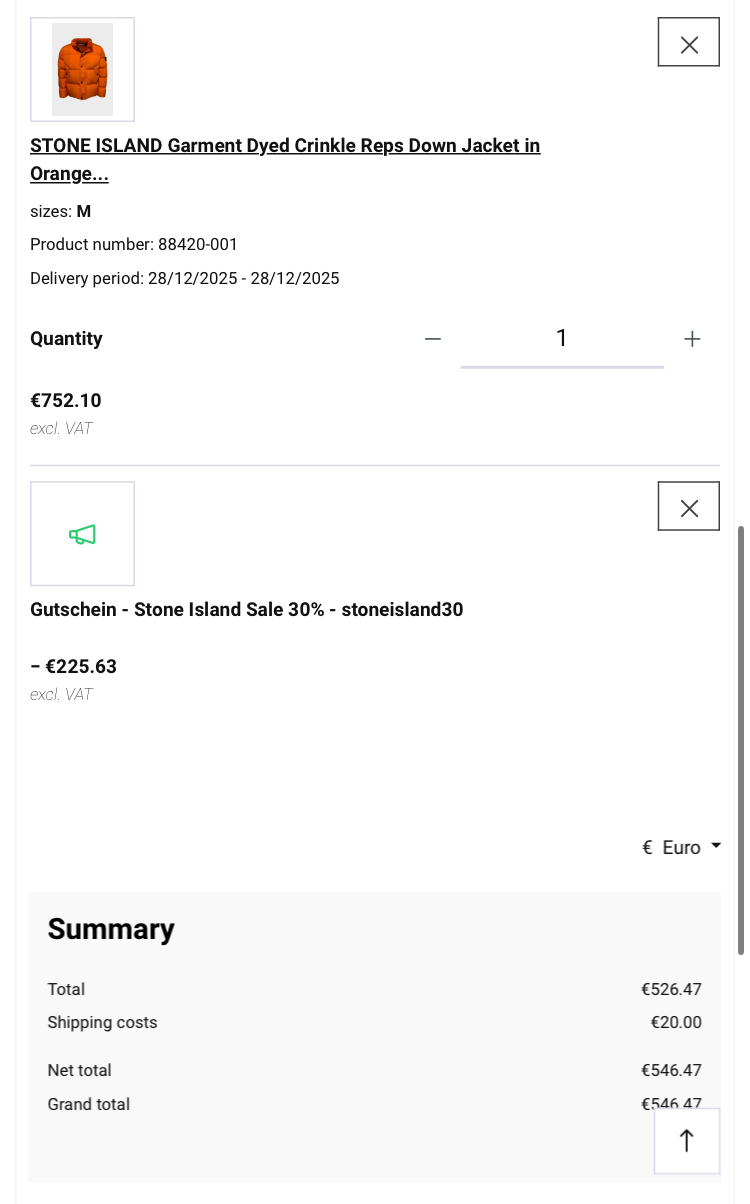Image resolution: width=750 pixels, height=1204 pixels.
Task: Focus the jacket quantity input field
Action: [561, 339]
